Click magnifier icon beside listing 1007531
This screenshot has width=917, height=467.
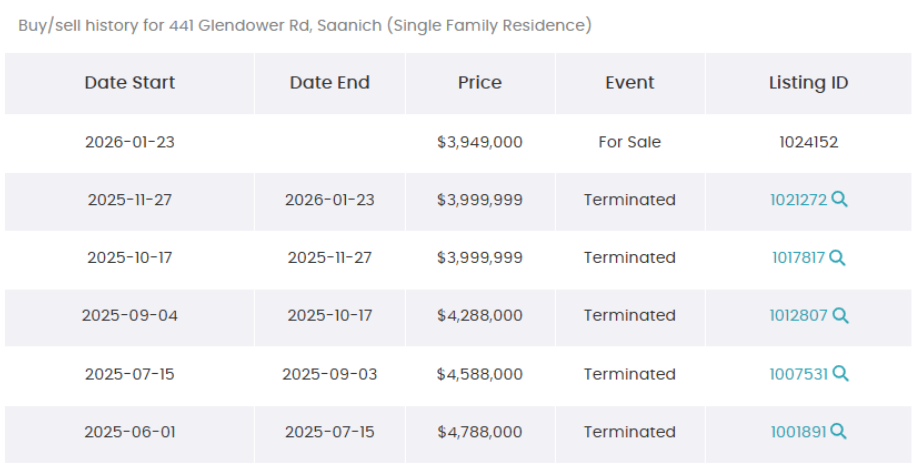840,374
